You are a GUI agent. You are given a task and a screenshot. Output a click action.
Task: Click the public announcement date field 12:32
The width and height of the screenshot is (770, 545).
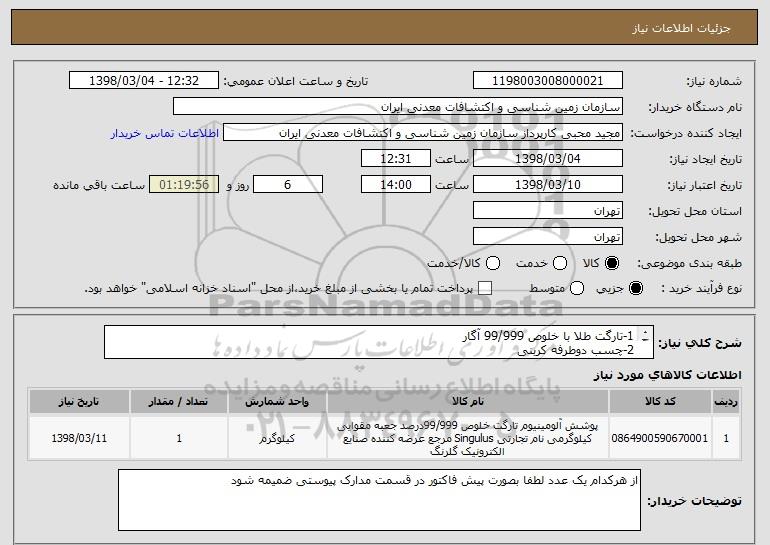[x=144, y=81]
